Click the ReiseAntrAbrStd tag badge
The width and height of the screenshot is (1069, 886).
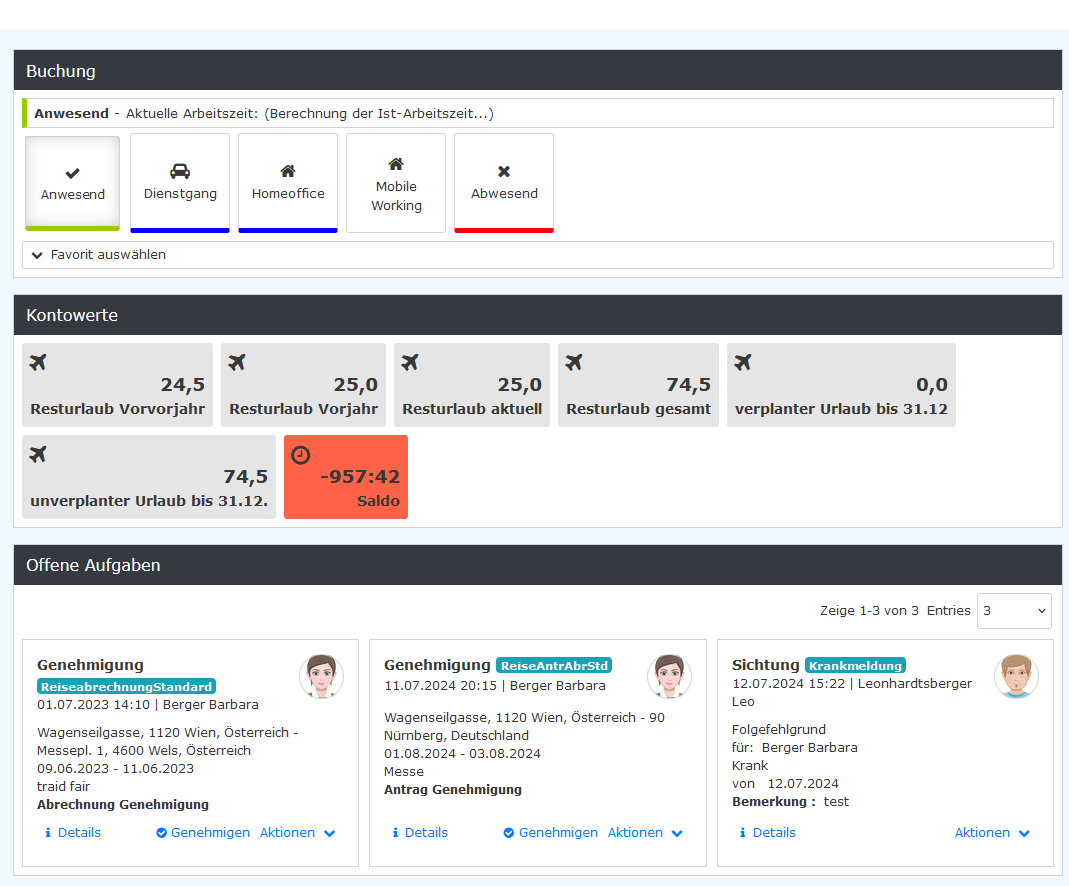tap(554, 665)
